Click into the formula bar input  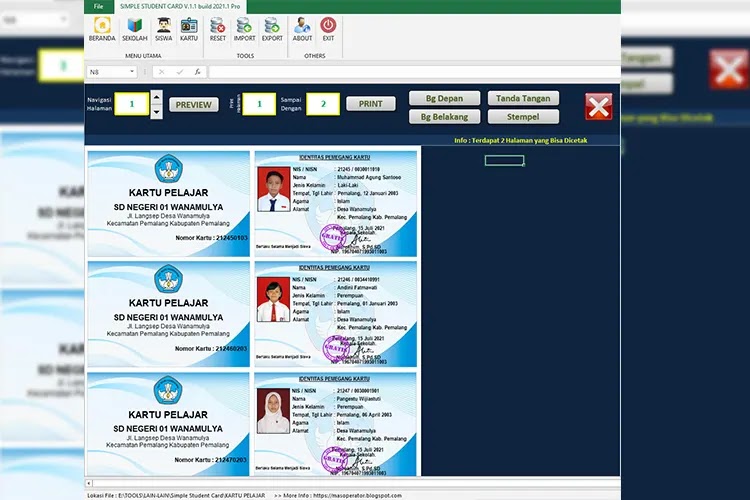[x=414, y=72]
